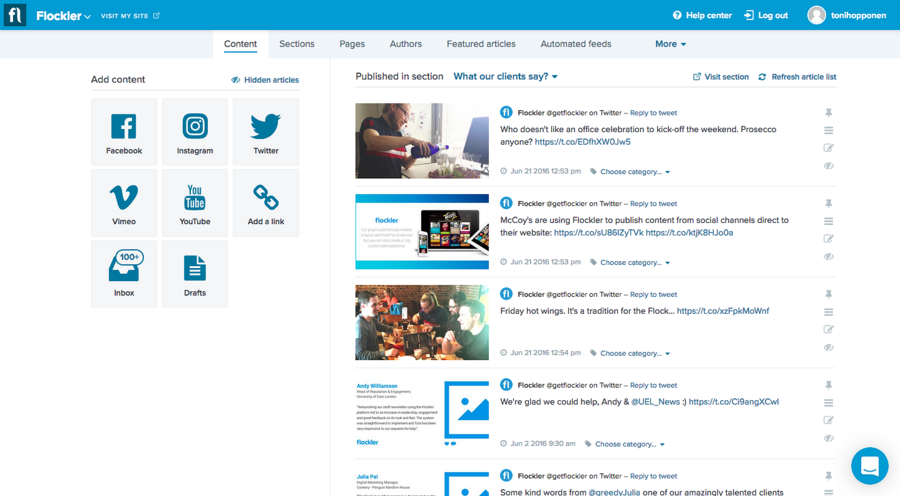Viewport: 900px width, 496px height.
Task: Click the Flockler logo icon
Action: click(15, 15)
